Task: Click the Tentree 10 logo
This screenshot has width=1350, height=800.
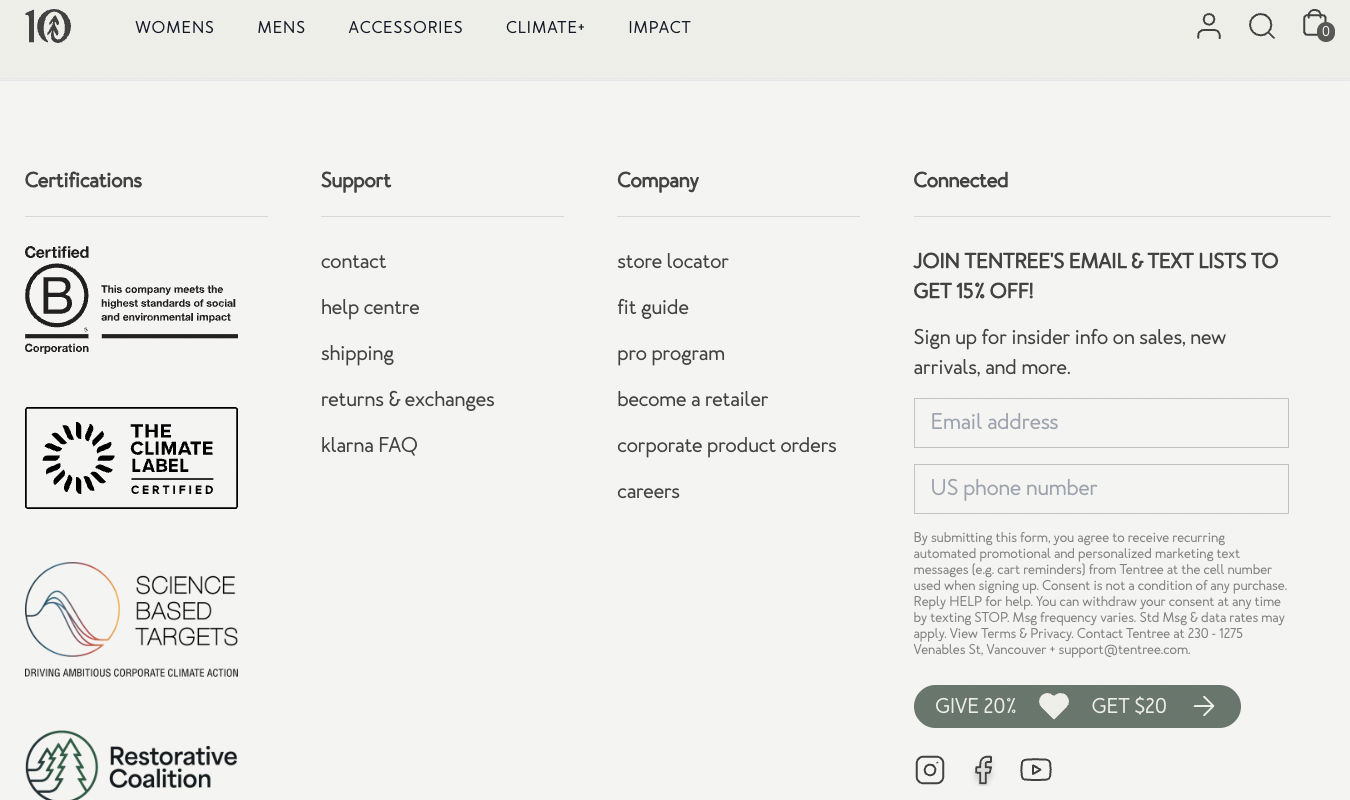Action: [x=48, y=26]
